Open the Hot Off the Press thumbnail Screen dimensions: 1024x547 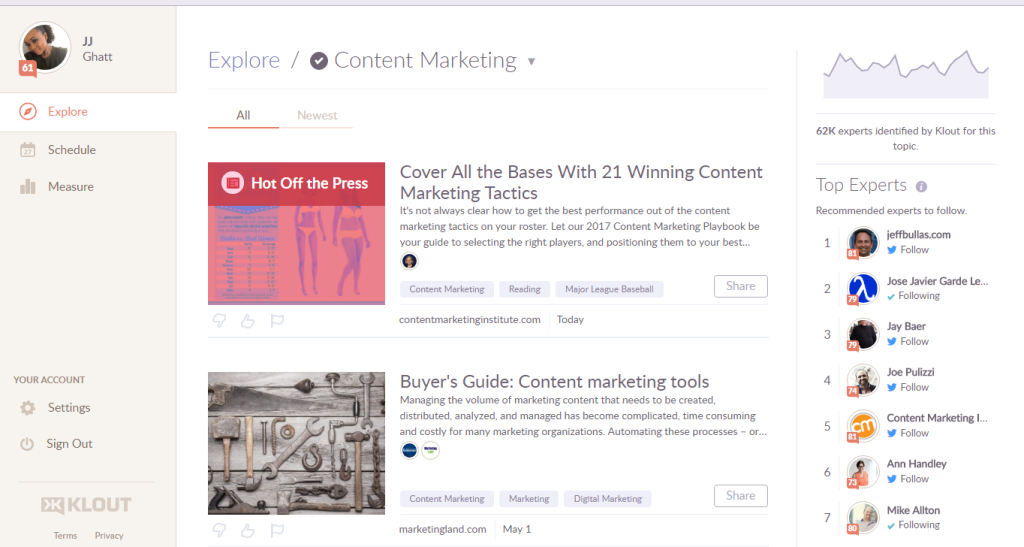point(296,234)
